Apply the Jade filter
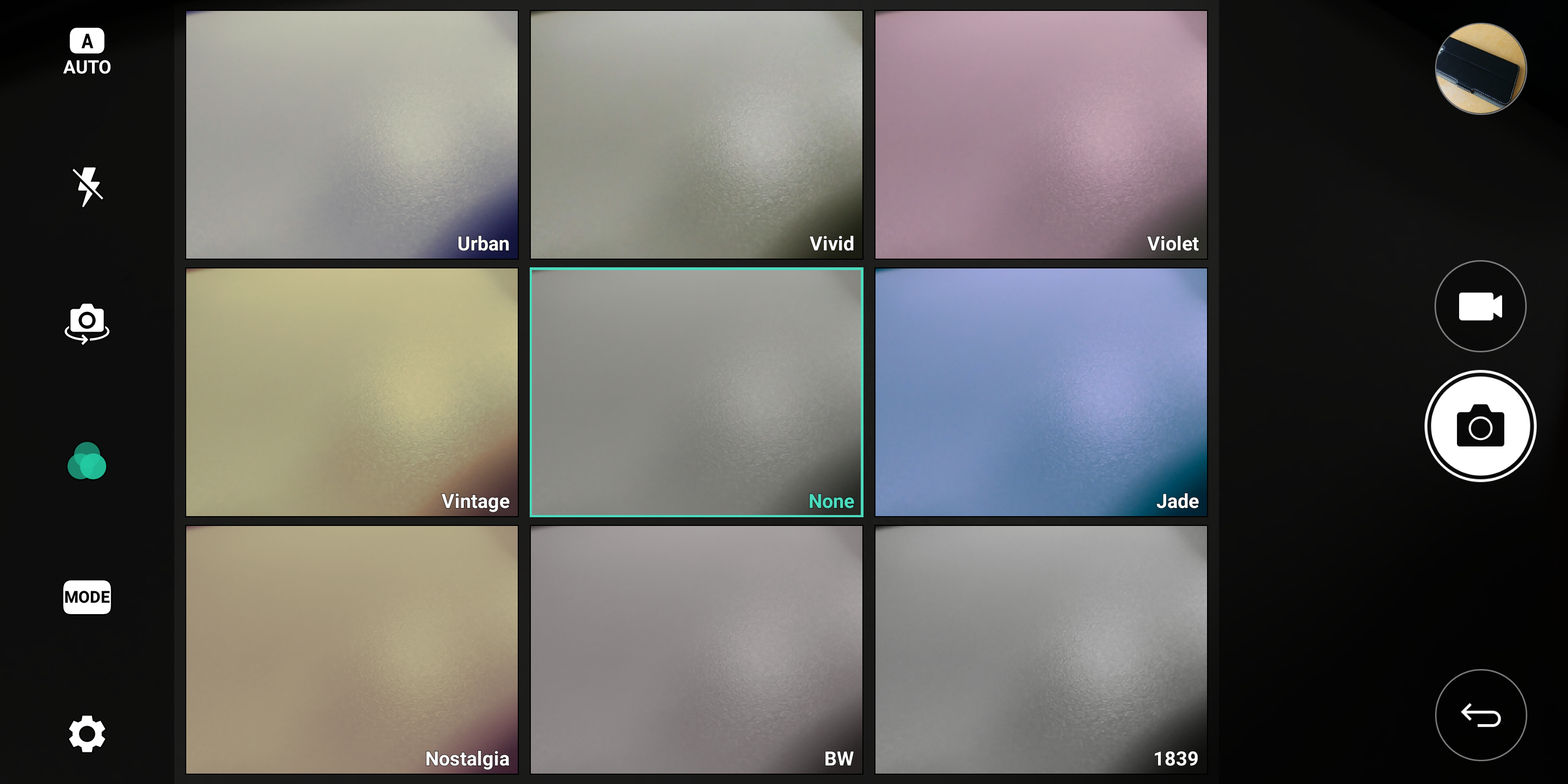This screenshot has height=784, width=1568. point(1041,393)
